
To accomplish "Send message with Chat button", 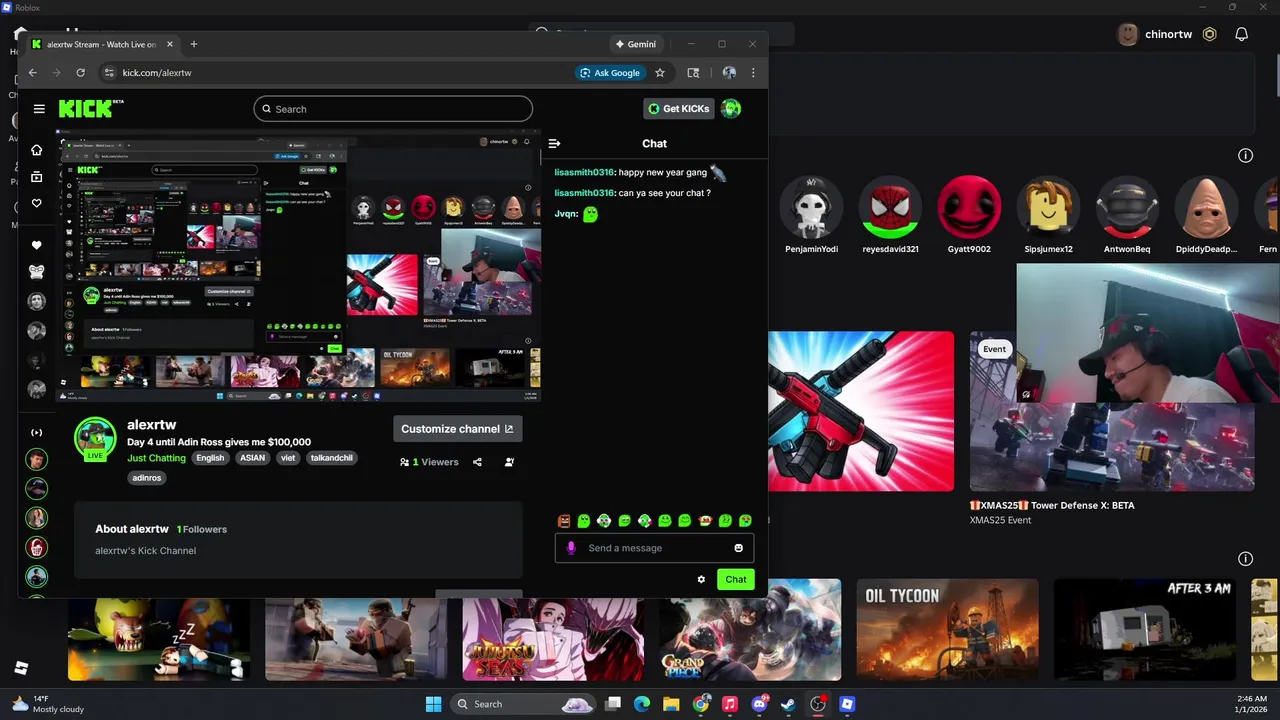I will (736, 579).
